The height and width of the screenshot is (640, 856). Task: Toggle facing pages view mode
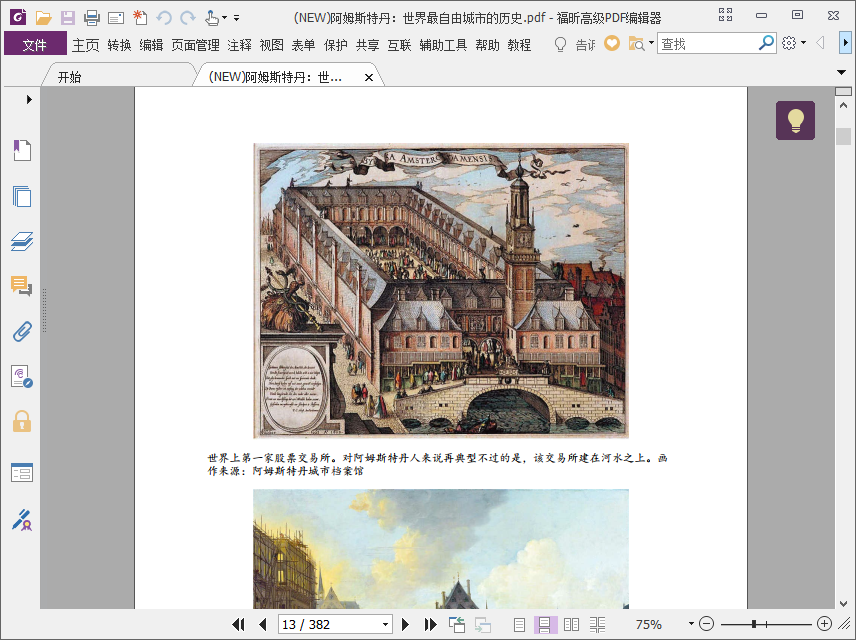pyautogui.click(x=571, y=624)
